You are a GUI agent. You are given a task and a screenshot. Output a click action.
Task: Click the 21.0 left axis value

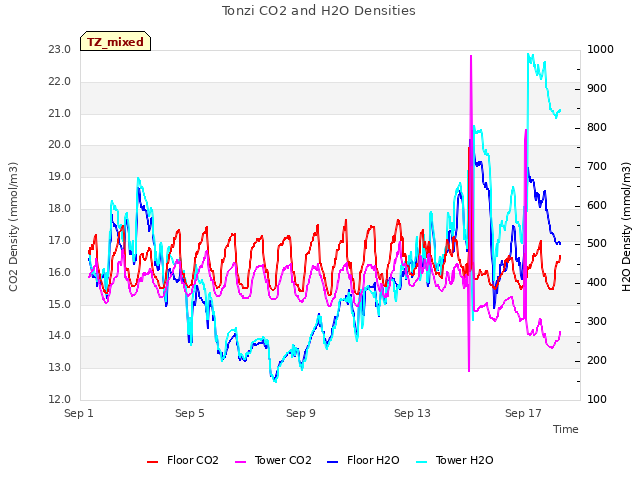click(60, 113)
